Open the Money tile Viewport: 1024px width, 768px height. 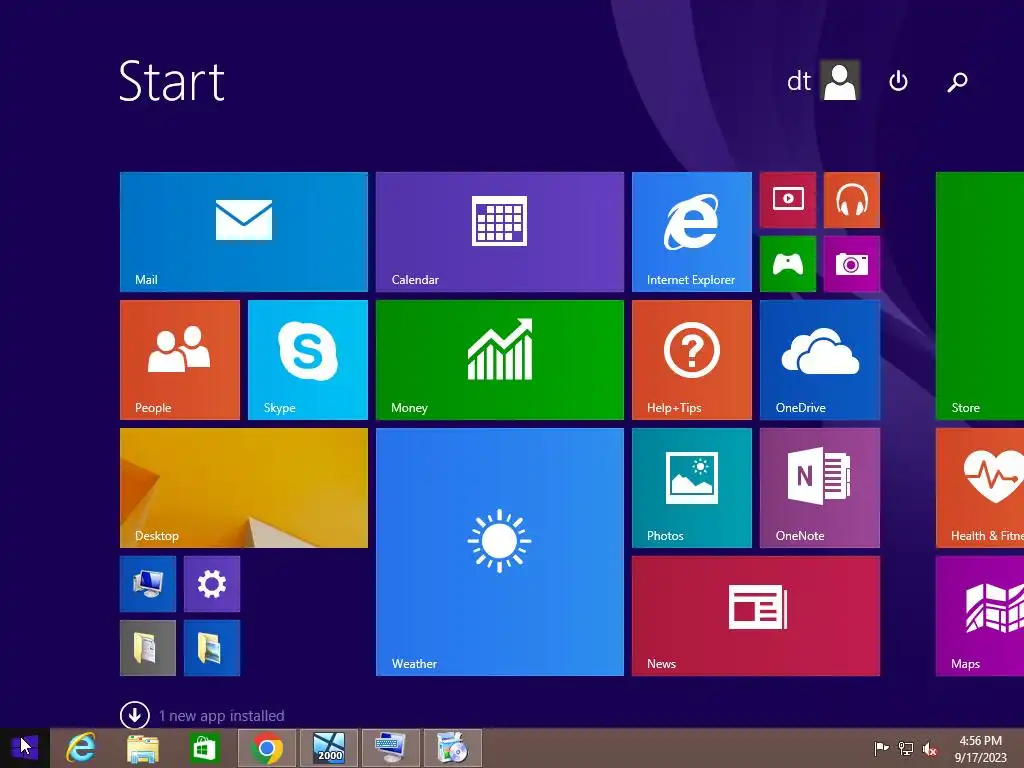500,360
